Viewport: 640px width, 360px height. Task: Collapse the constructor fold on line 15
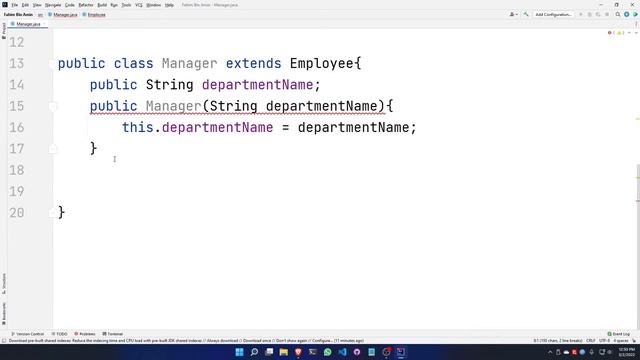pos(53,107)
